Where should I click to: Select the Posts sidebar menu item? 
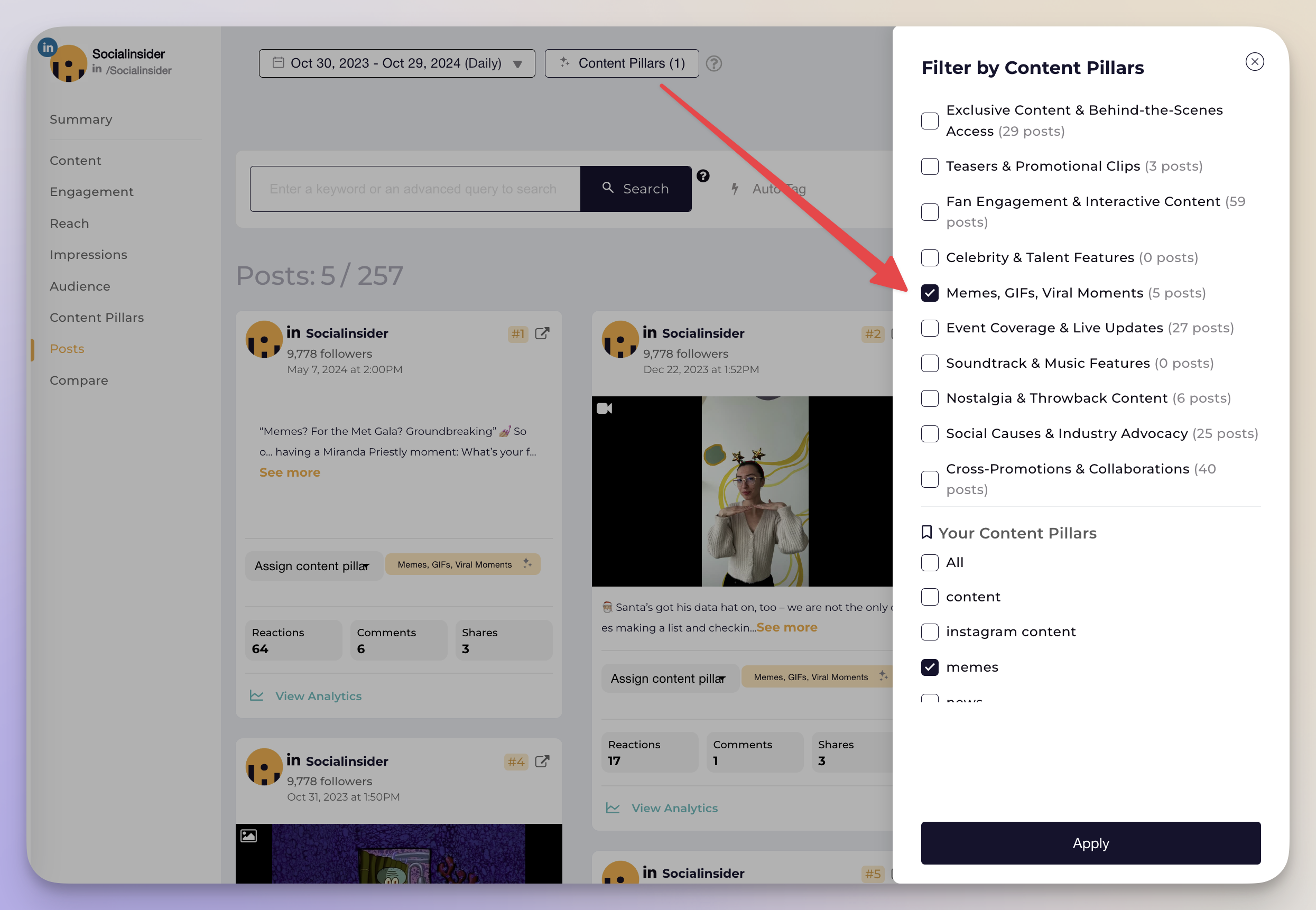tap(67, 349)
